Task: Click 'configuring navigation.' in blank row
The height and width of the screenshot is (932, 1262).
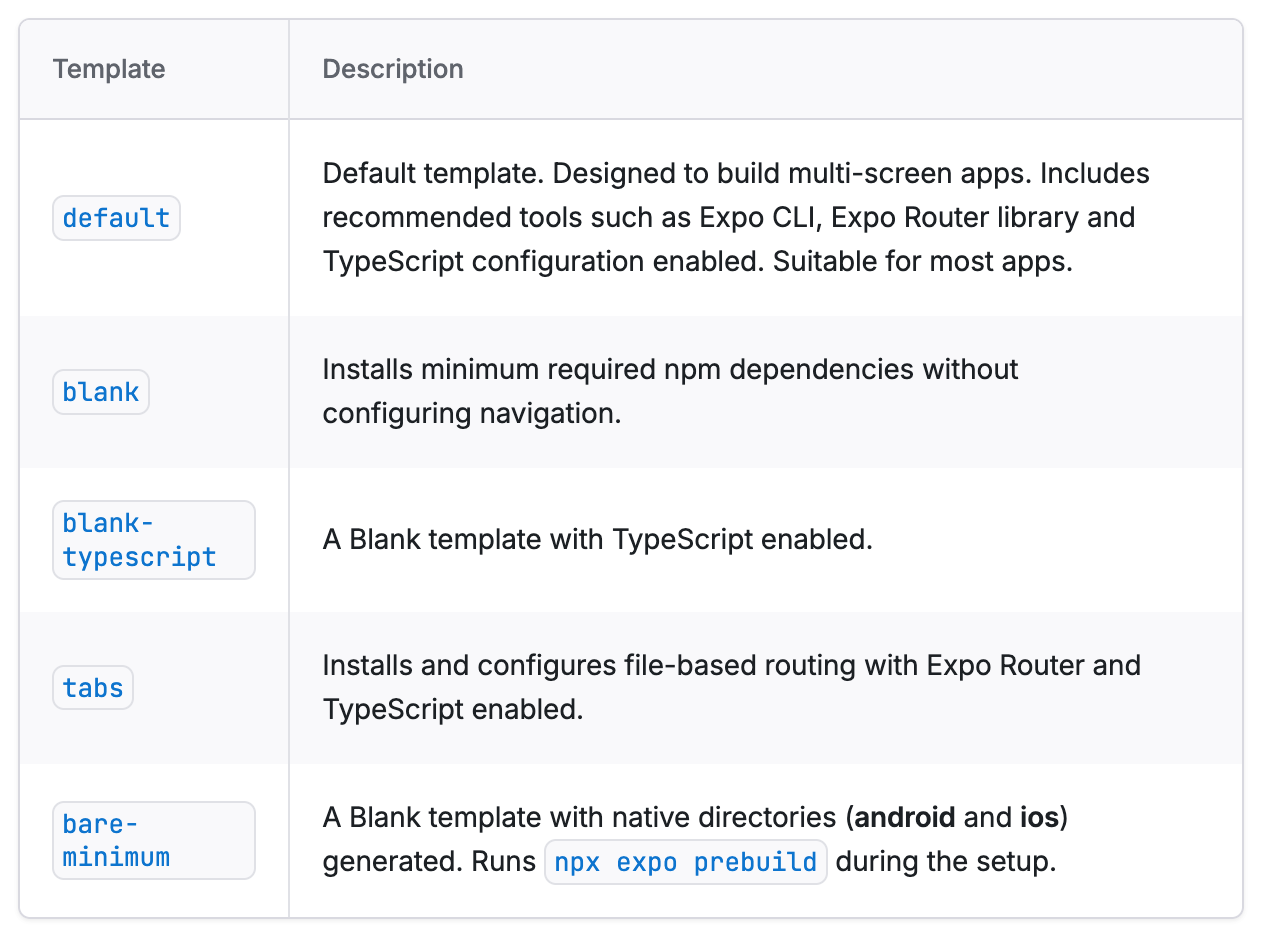Action: [471, 413]
